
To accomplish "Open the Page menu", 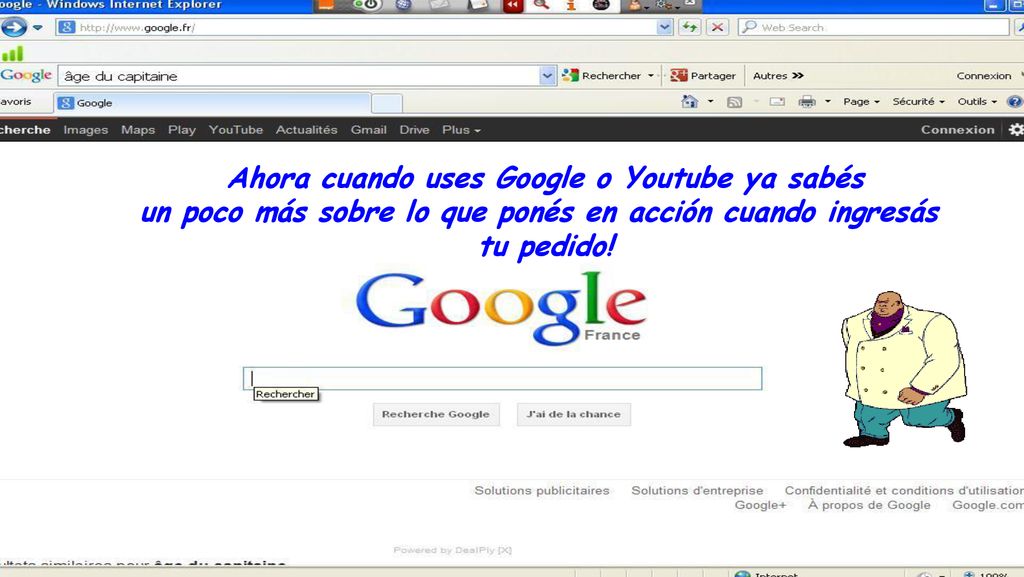I will coord(861,102).
